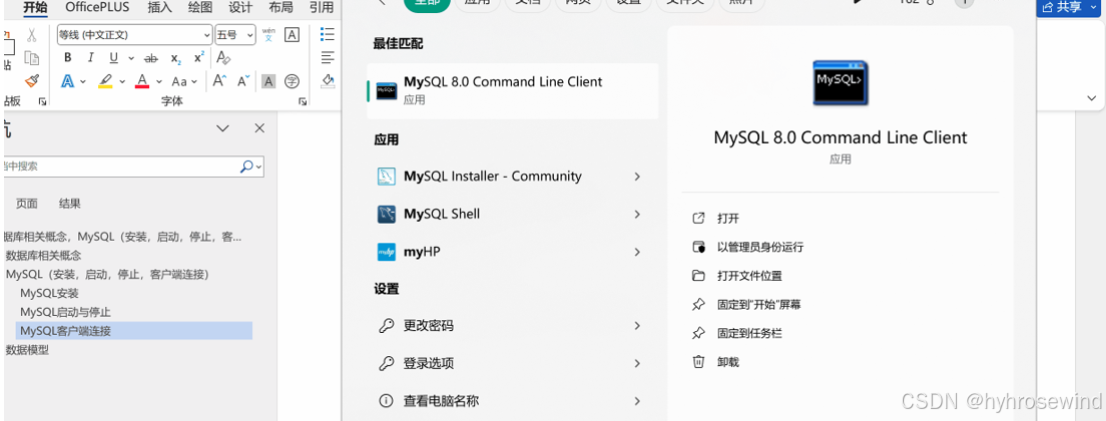
Task: Click the Copy icon in Word ribbon
Action: 32,58
